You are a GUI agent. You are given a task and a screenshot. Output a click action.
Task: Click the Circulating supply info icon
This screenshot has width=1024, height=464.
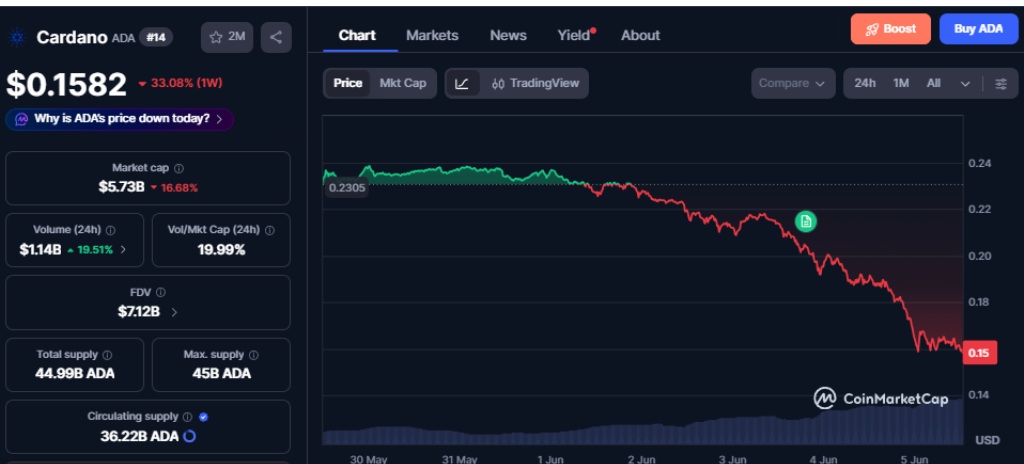pos(187,416)
